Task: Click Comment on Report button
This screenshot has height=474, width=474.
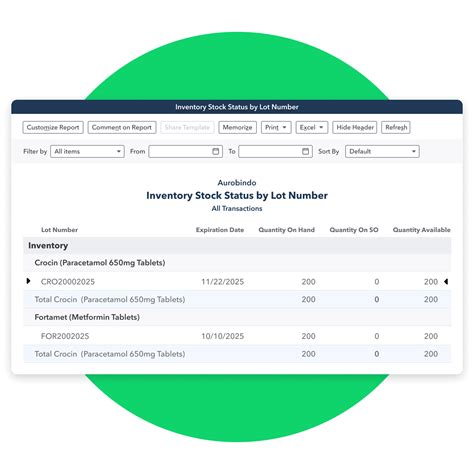Action: coord(122,127)
